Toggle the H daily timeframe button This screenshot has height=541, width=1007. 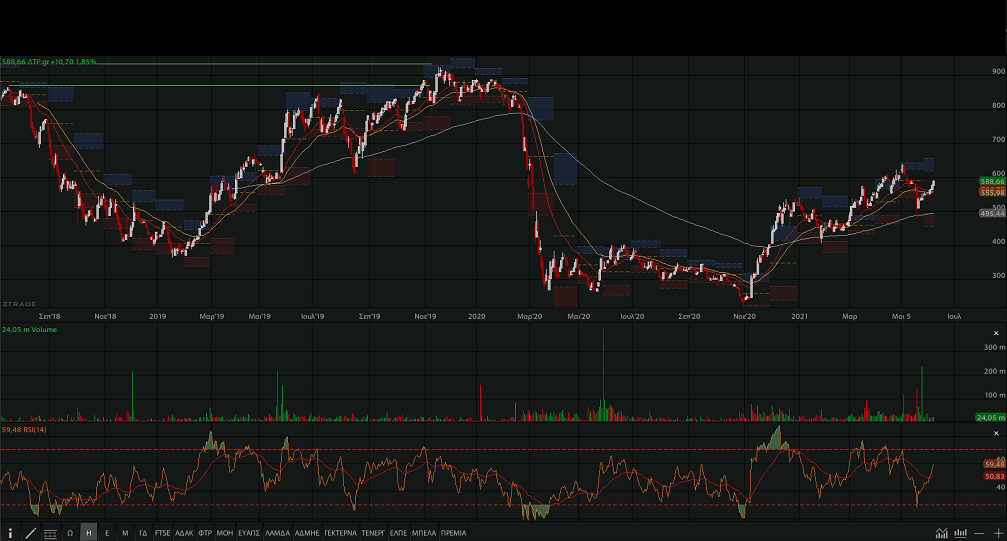click(x=89, y=533)
